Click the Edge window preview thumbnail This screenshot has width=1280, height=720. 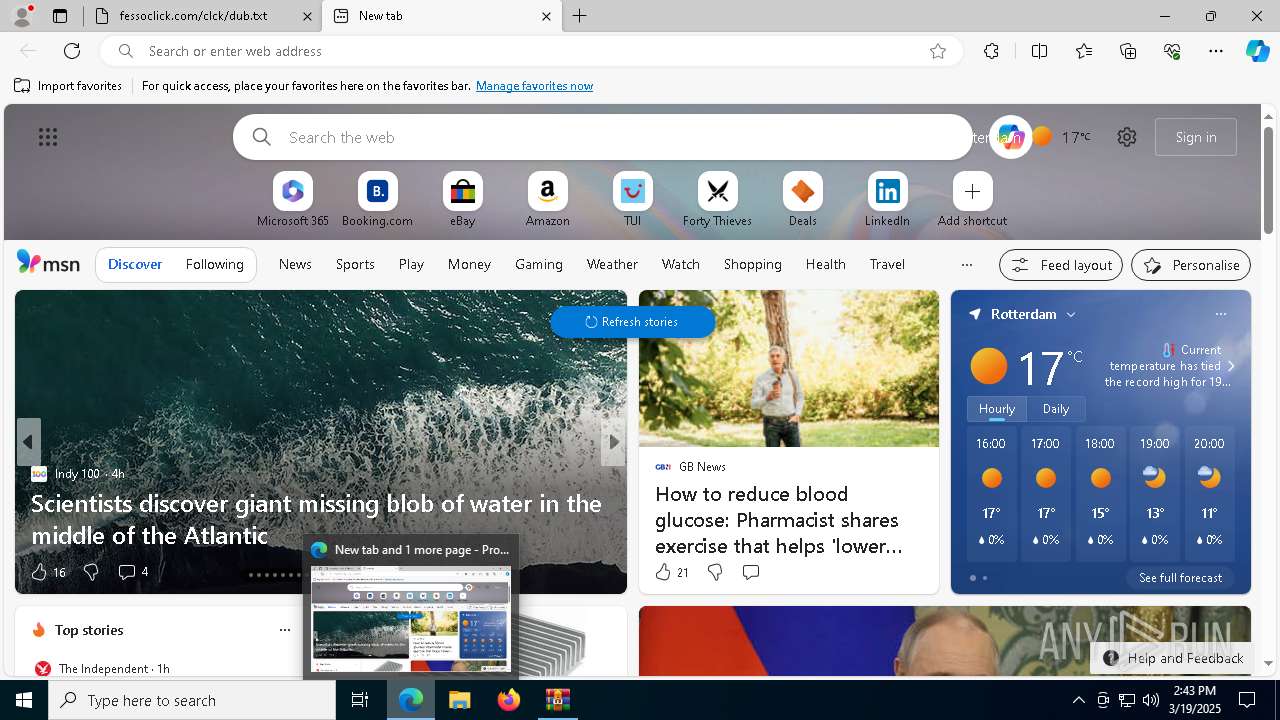(410, 619)
